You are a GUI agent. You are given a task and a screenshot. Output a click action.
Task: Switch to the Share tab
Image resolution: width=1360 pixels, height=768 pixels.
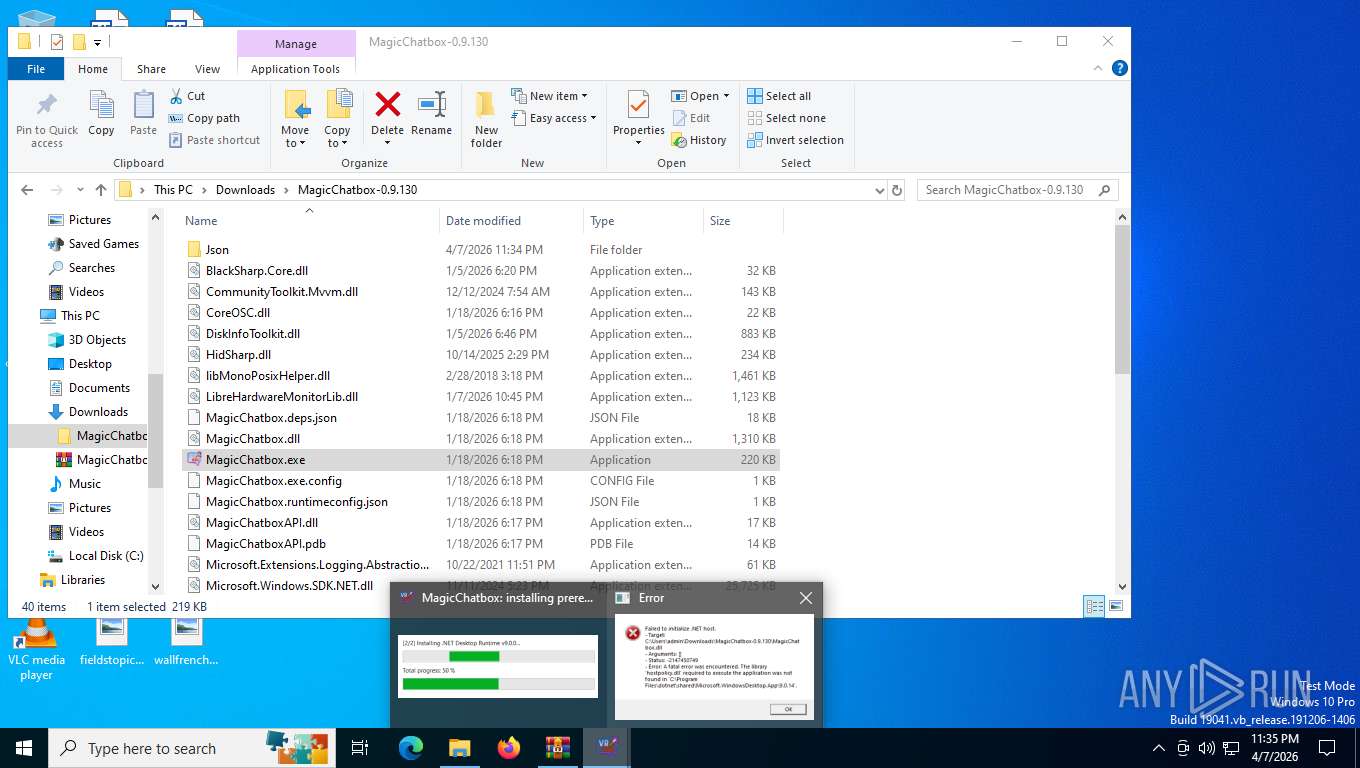coord(152,69)
